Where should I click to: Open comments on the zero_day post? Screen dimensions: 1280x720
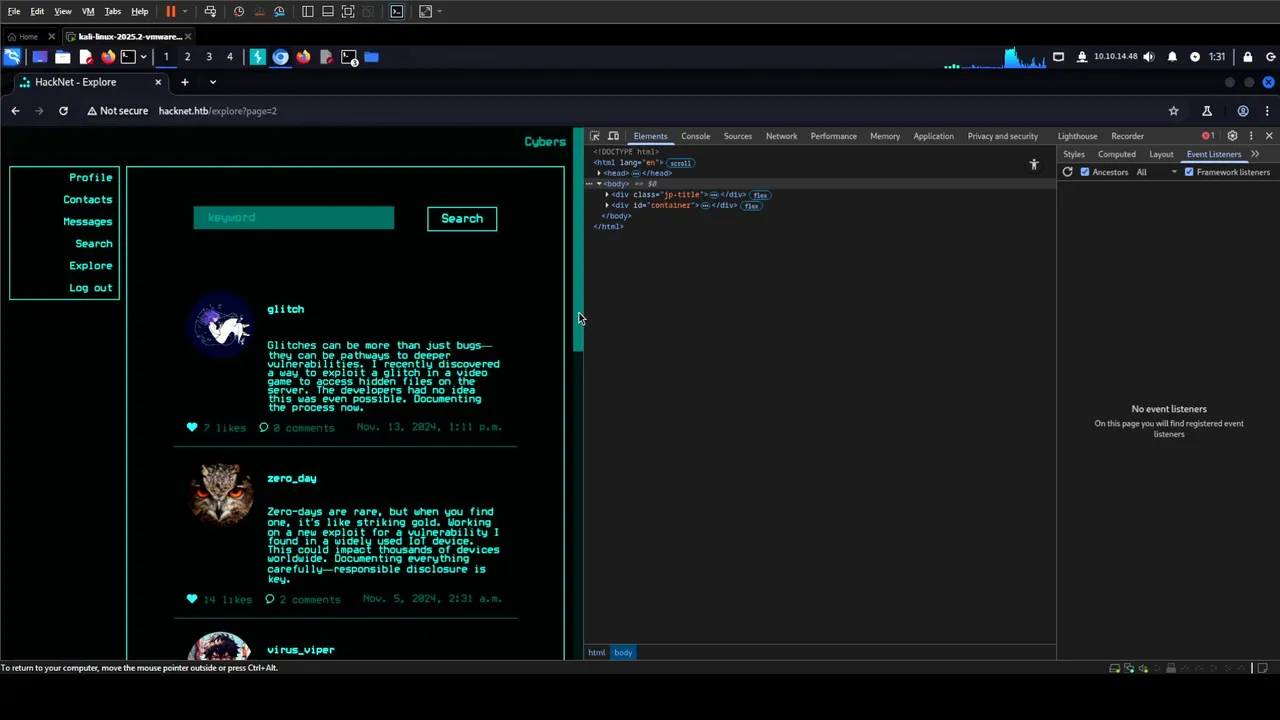(x=303, y=599)
